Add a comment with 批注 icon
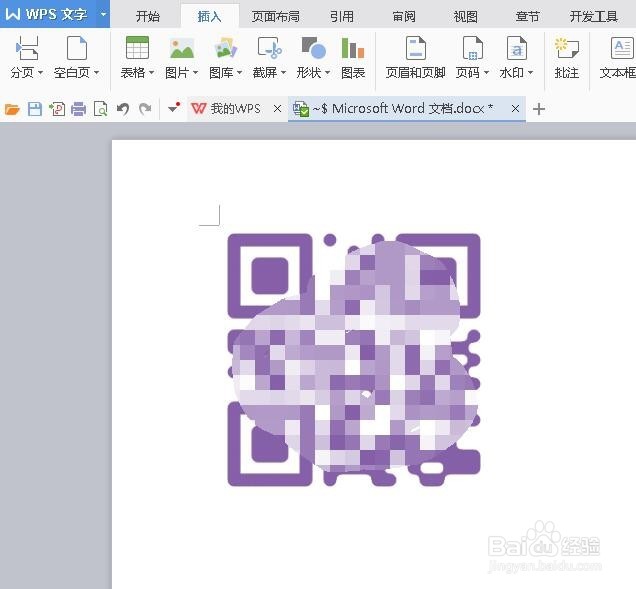 567,48
